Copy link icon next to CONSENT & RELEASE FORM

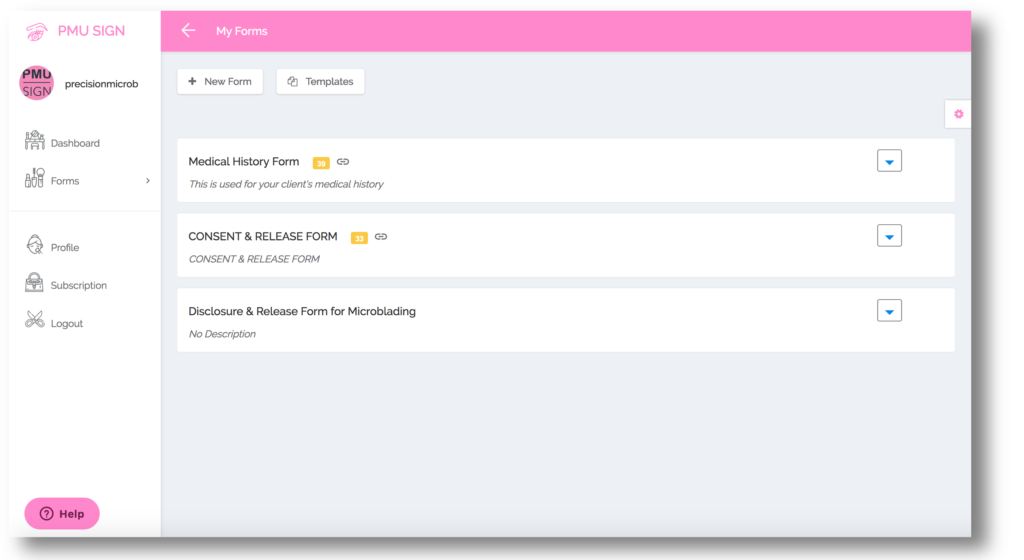381,237
